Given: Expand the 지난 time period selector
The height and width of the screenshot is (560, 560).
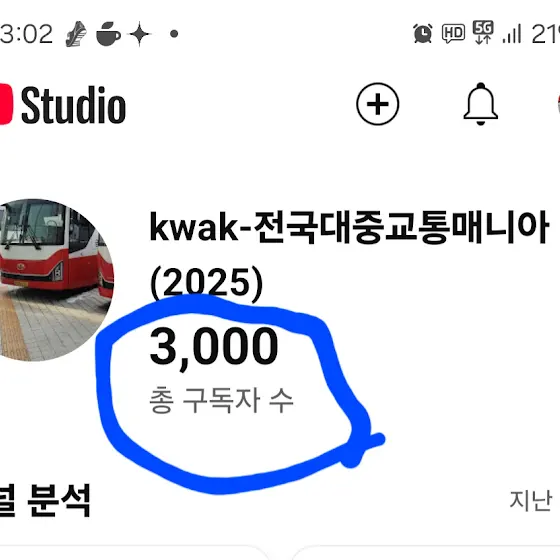Looking at the screenshot, I should pos(531,500).
